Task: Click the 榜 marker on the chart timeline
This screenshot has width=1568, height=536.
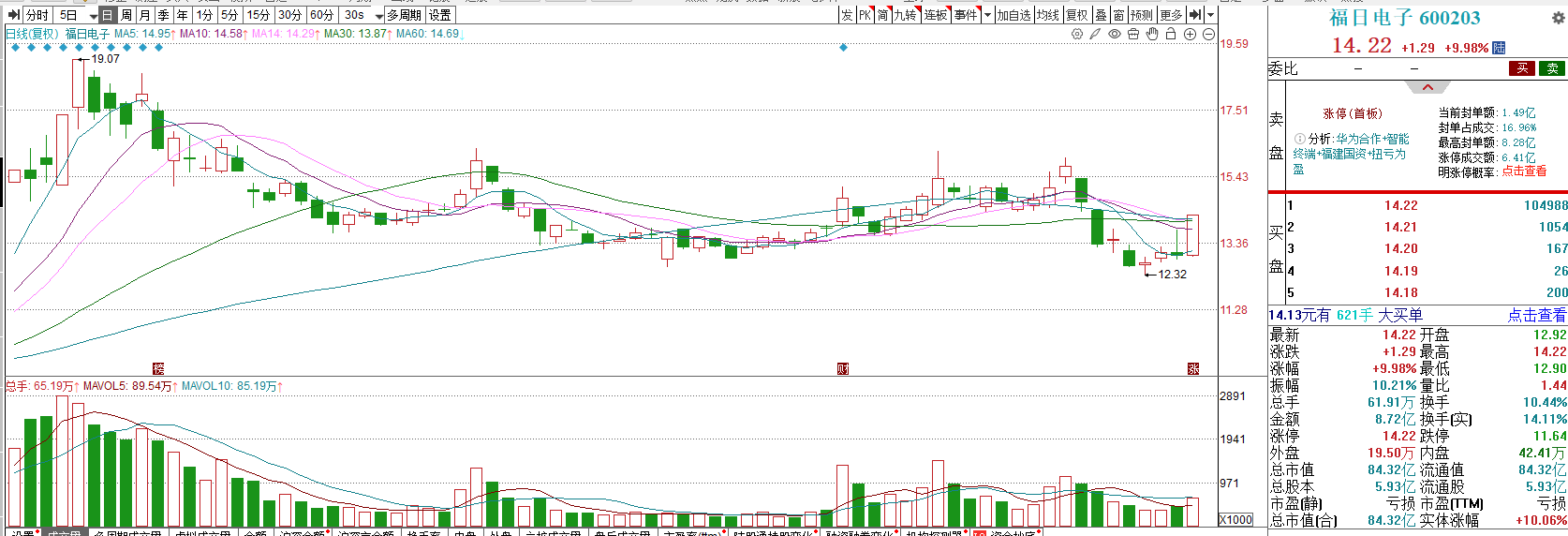Action: tap(158, 369)
